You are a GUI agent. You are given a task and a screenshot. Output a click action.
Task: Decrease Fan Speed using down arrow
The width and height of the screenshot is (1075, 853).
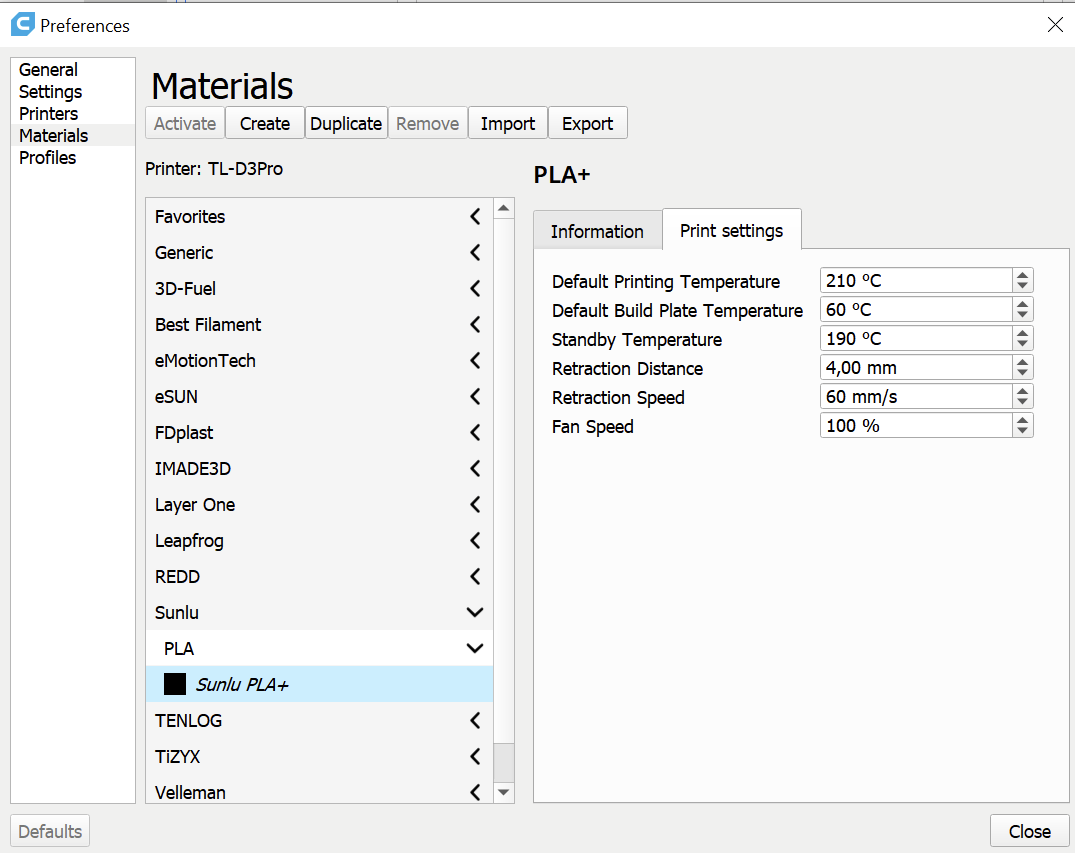1022,431
